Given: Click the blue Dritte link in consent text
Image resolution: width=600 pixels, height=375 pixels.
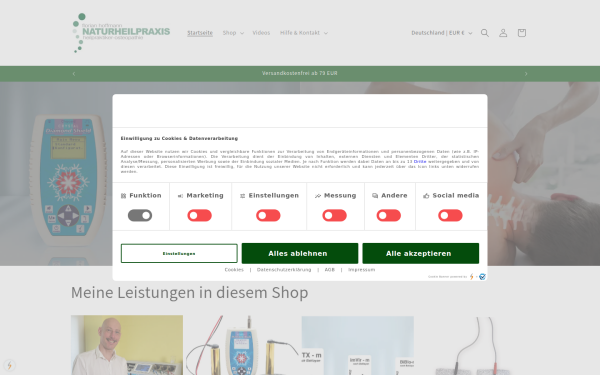Looking at the screenshot, I should tap(420, 161).
